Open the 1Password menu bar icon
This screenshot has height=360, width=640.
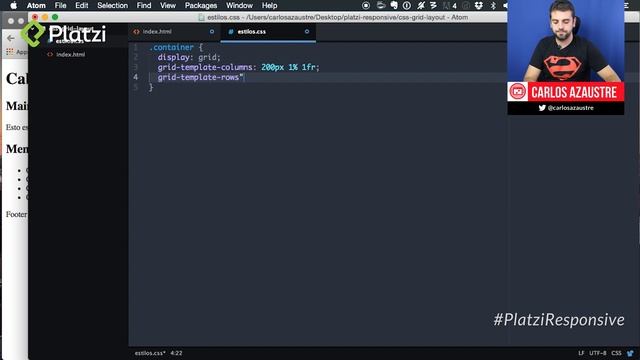(407, 5)
